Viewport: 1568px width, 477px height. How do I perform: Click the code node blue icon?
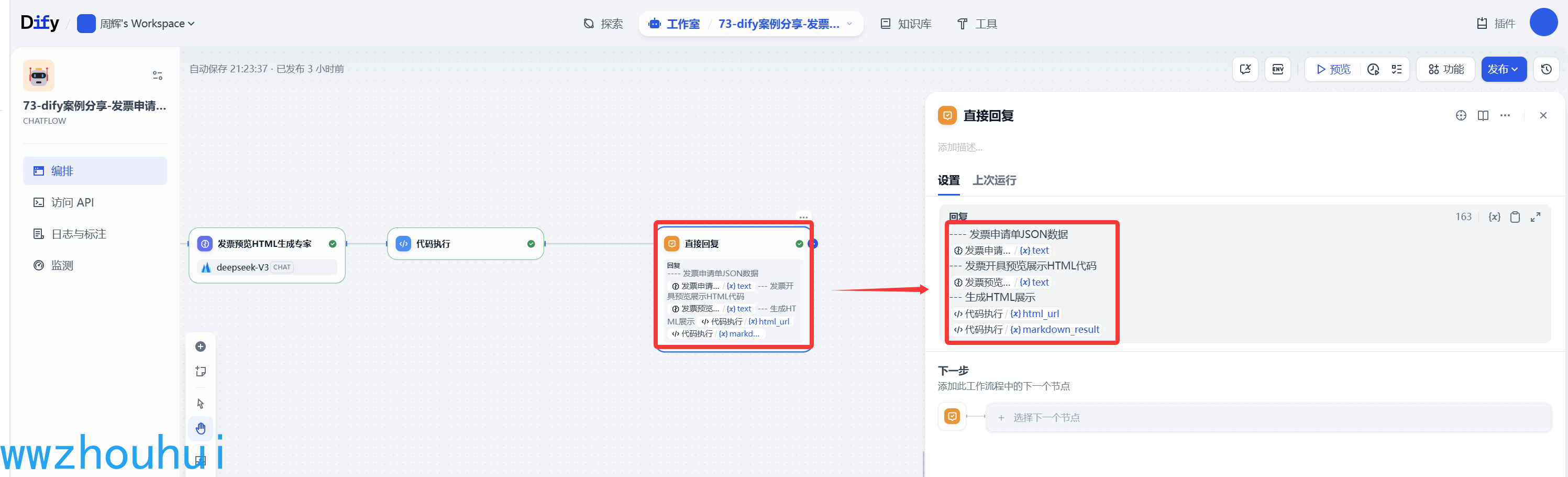pyautogui.click(x=404, y=244)
